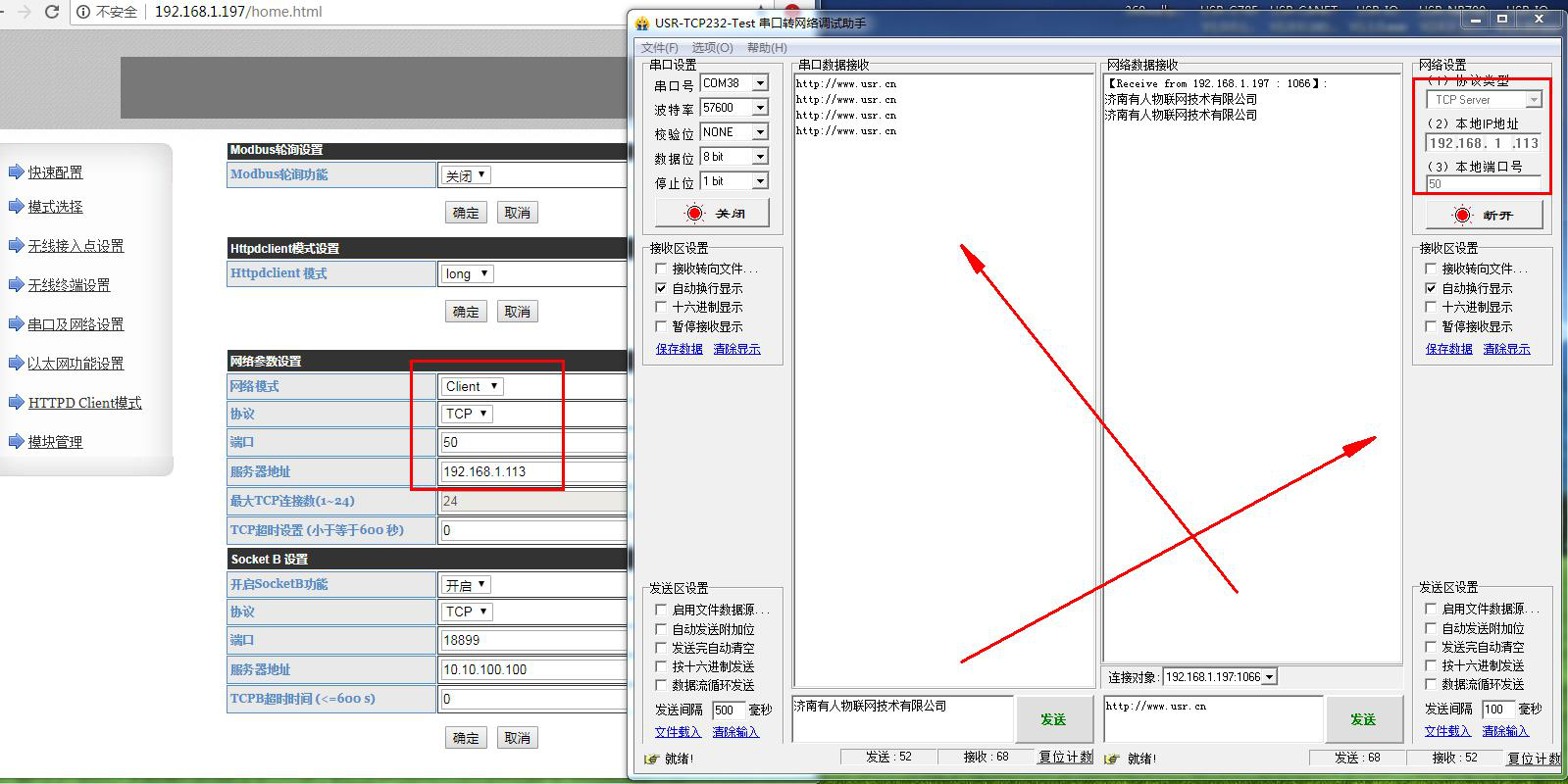The width and height of the screenshot is (1568, 784).
Task: Open the 网络模式 Client dropdown
Action: pos(472,386)
